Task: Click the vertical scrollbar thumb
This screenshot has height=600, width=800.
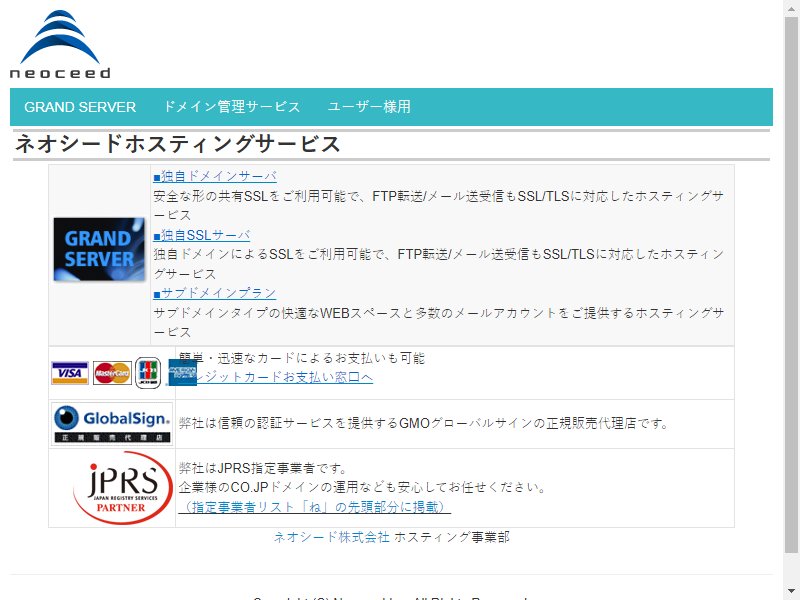Action: pos(791,284)
